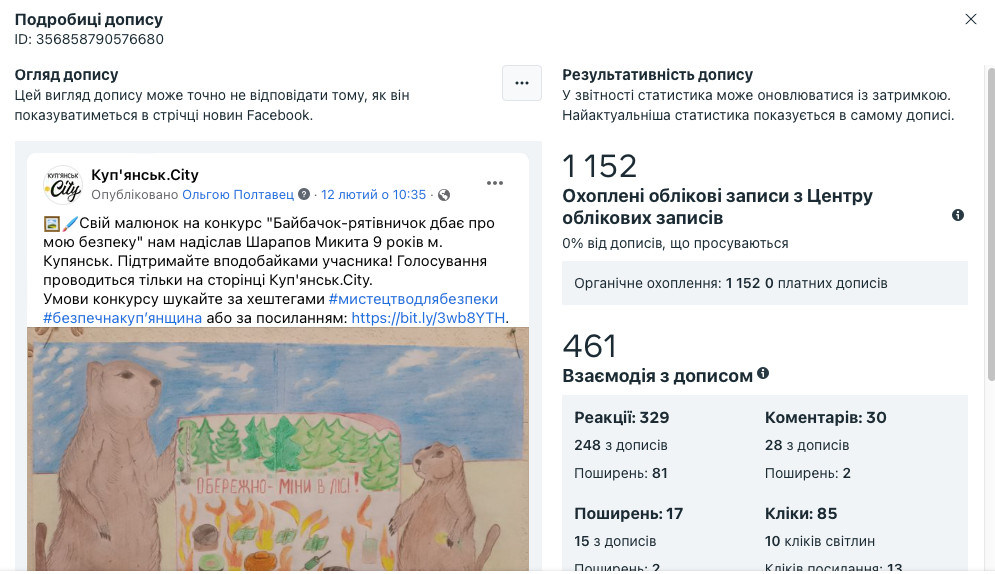Image resolution: width=995 pixels, height=574 pixels.
Task: Click info icon beside reached accounts
Action: [958, 215]
